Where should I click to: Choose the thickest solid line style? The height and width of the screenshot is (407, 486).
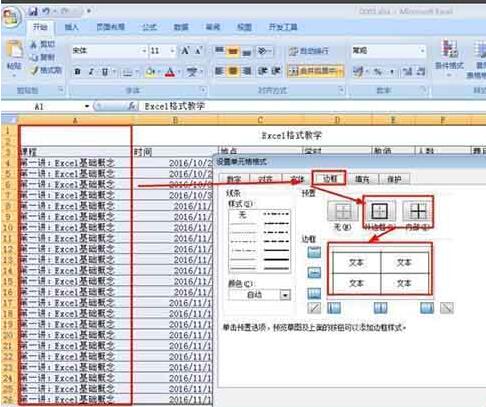tap(276, 259)
